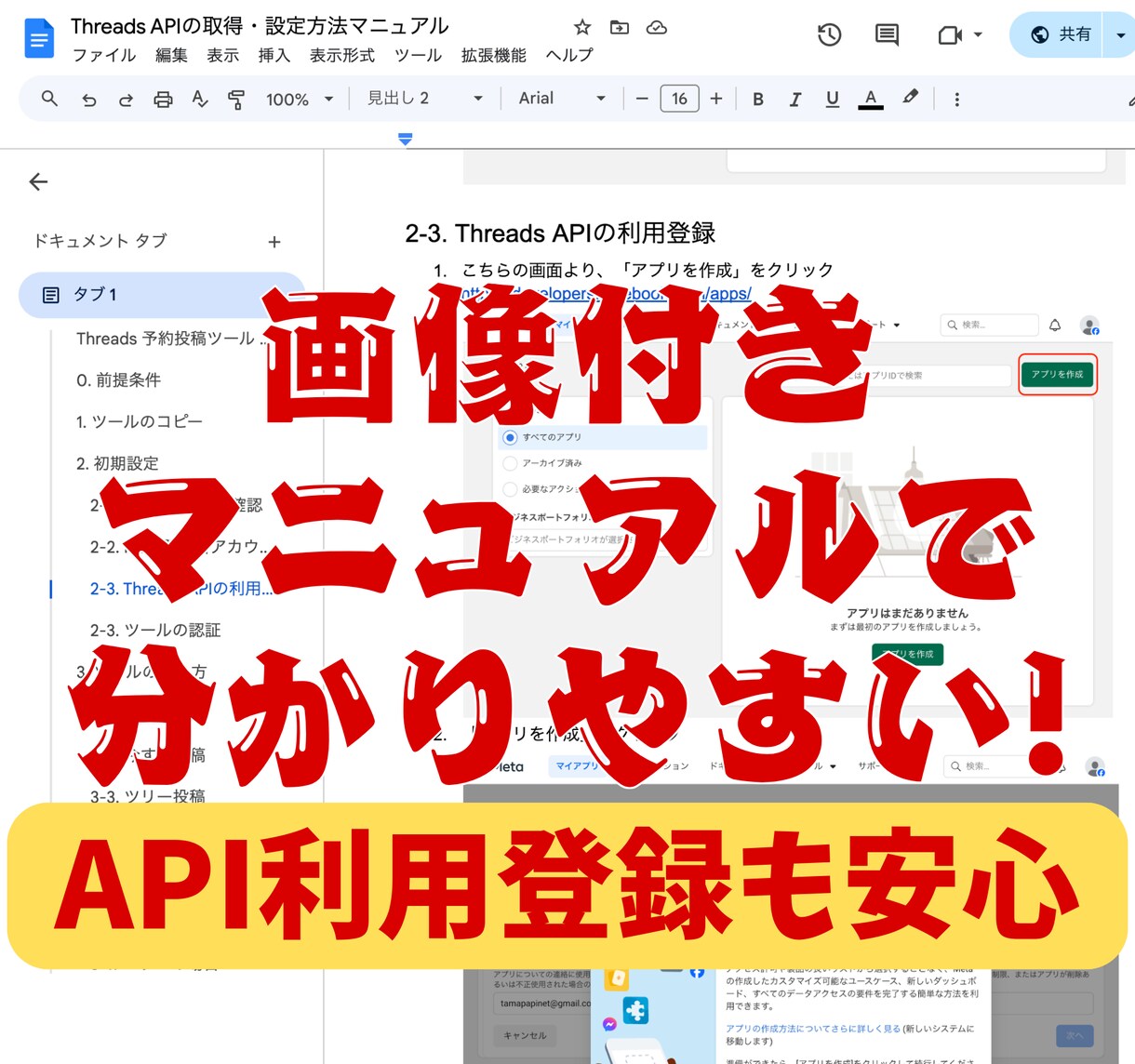
Task: Open more toolbar options (three dots)
Action: [956, 100]
